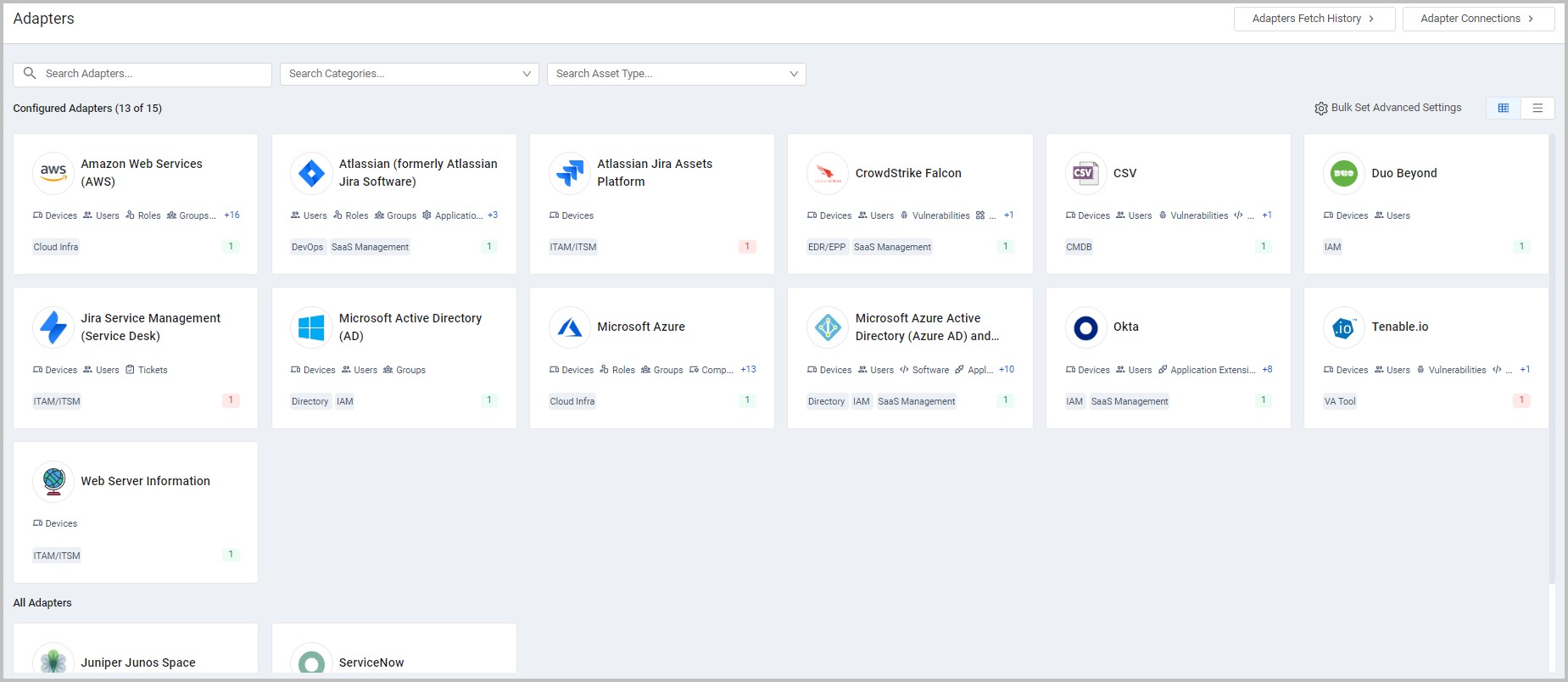Expand +3 asset types on Atlassian Jira Software card
This screenshot has width=1568, height=682.
tap(493, 215)
